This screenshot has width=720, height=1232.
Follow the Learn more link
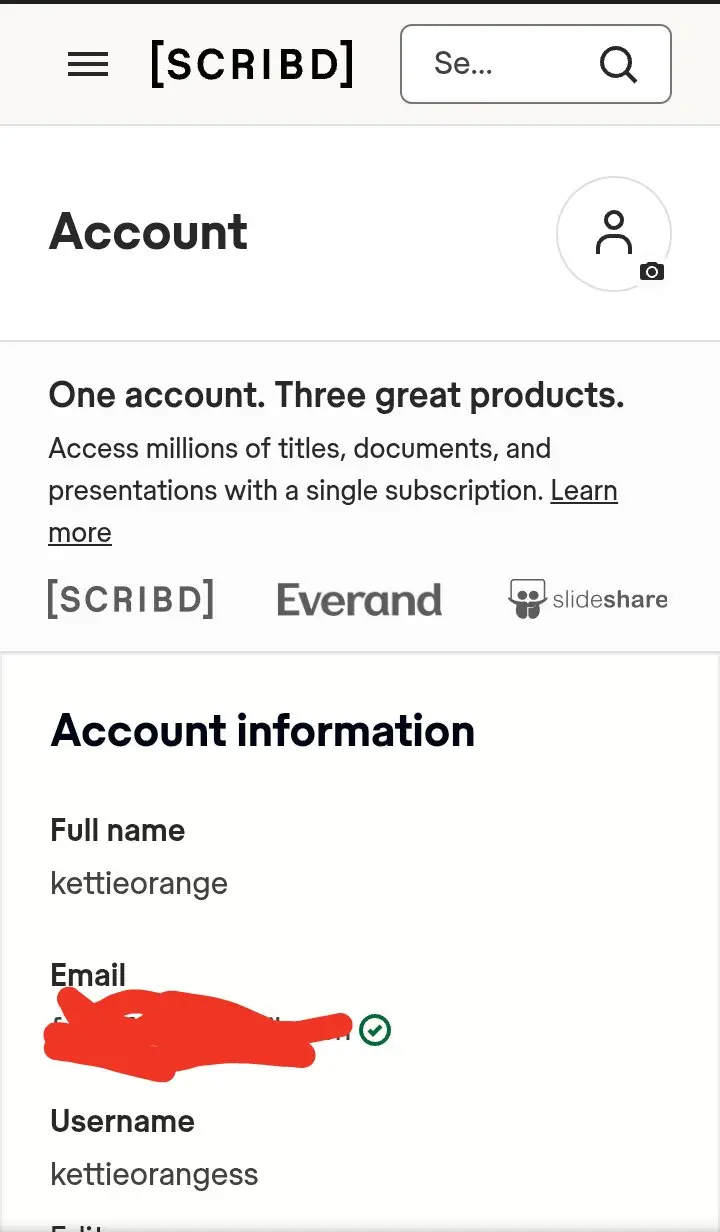tap(333, 511)
